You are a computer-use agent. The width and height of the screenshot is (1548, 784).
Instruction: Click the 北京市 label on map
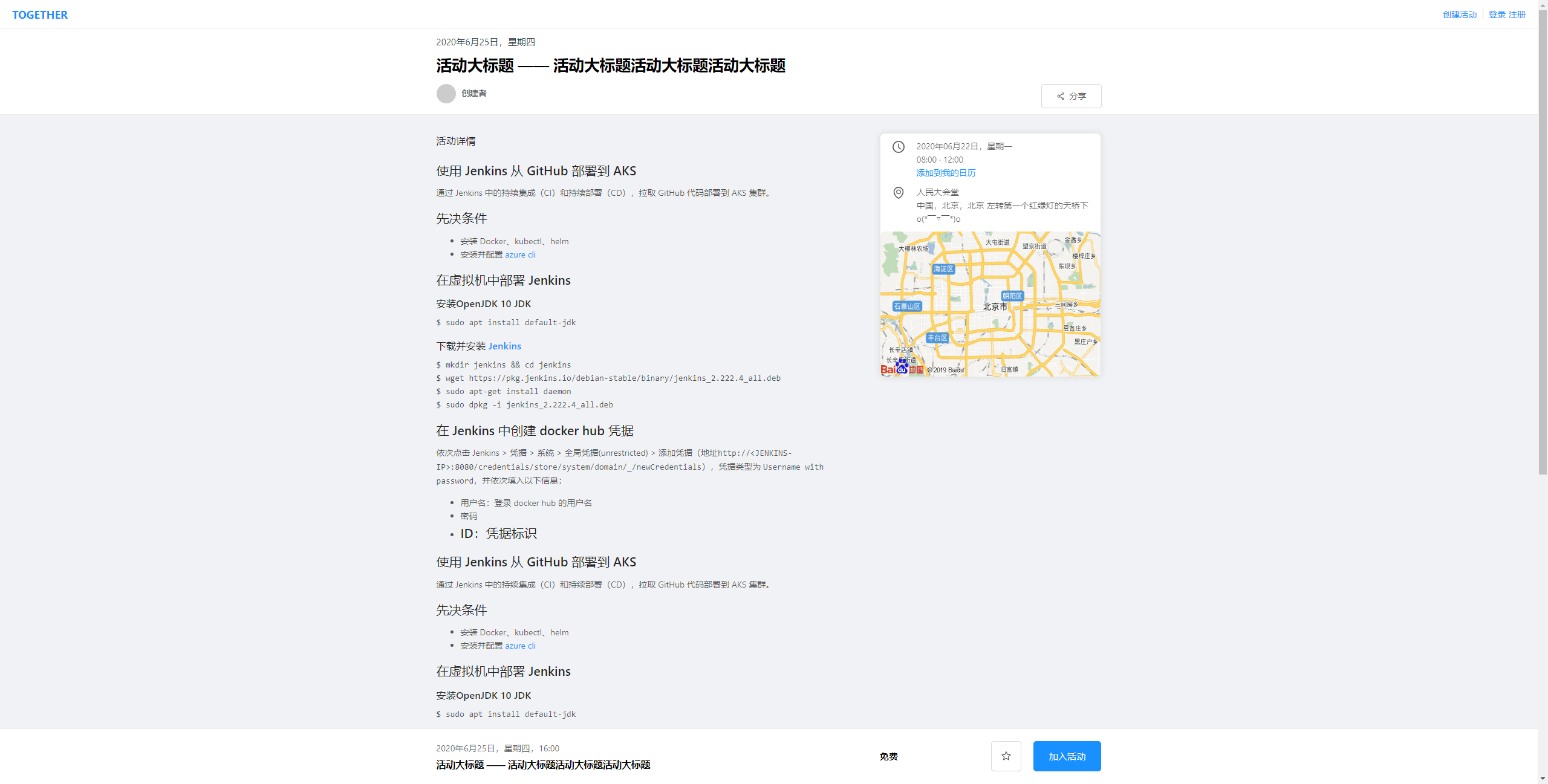(x=995, y=306)
